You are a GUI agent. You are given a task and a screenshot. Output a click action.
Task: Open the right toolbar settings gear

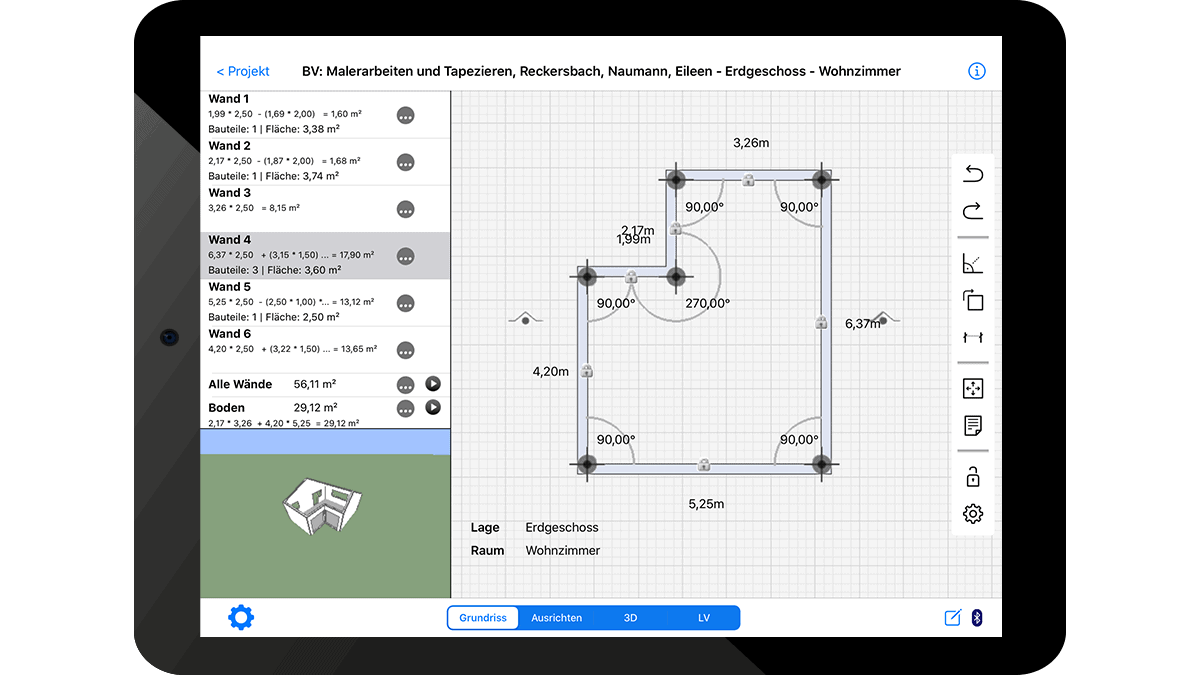973,514
